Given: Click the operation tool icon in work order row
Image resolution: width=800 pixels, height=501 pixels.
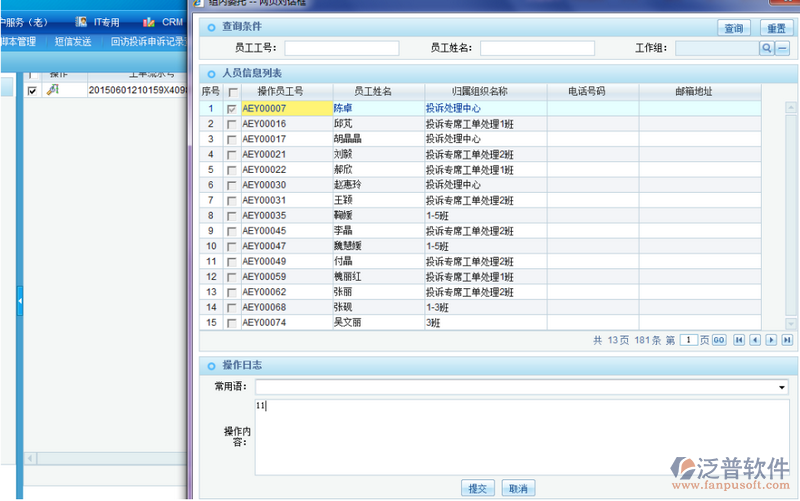Looking at the screenshot, I should click(x=53, y=90).
